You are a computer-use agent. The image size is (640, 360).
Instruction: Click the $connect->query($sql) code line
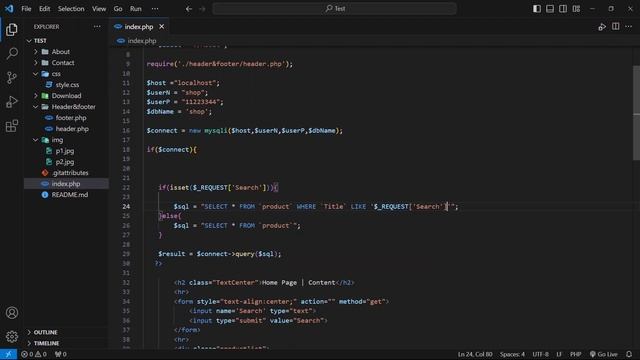click(x=220, y=254)
